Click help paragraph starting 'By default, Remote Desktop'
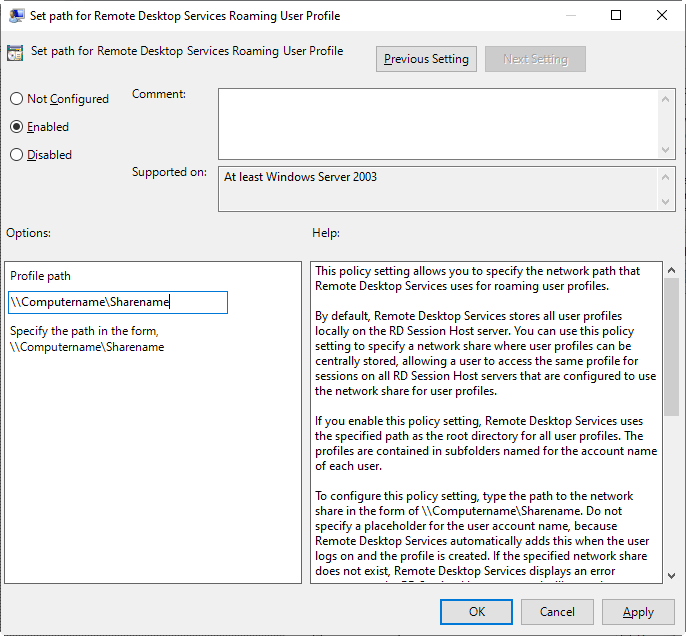The image size is (686, 636). pyautogui.click(x=486, y=353)
